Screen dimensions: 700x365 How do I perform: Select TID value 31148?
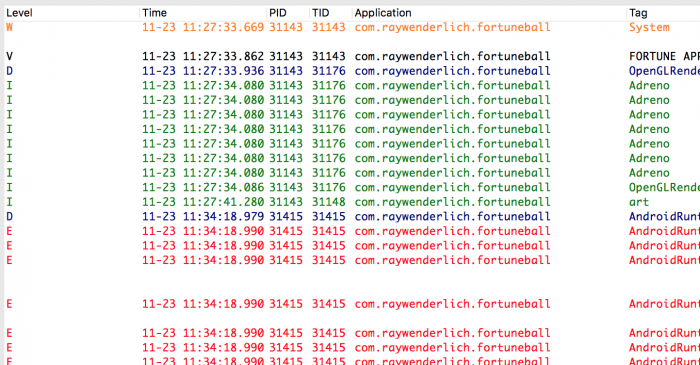(x=329, y=202)
